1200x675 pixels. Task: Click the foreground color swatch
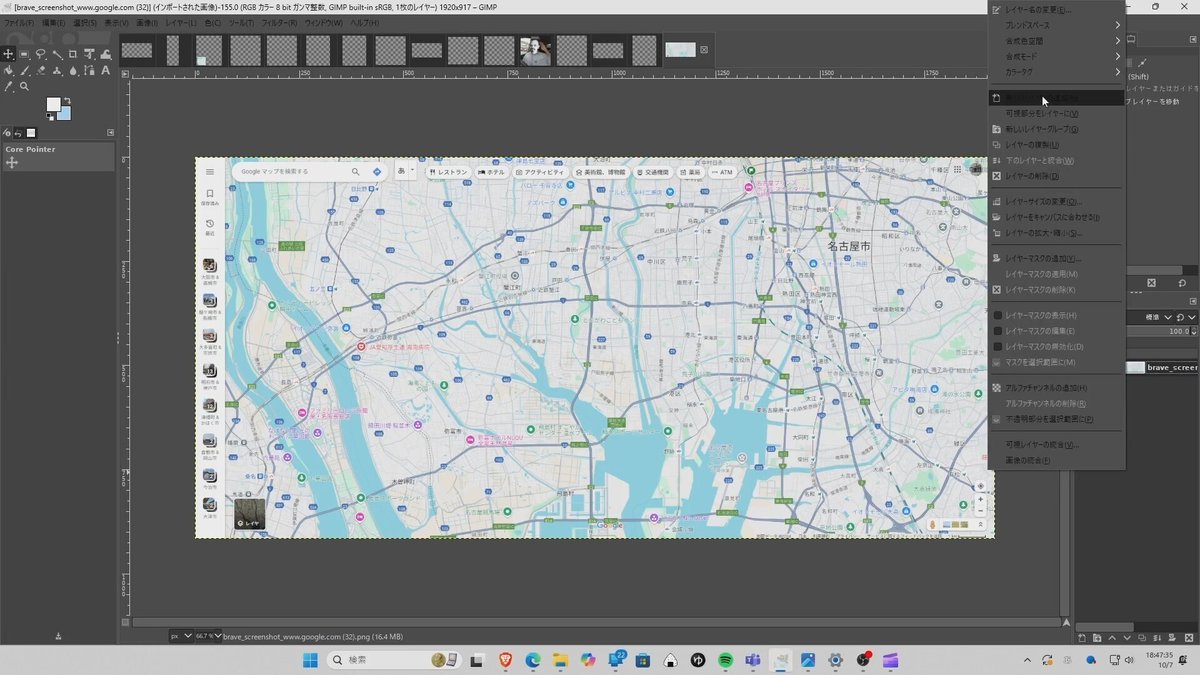point(53,105)
